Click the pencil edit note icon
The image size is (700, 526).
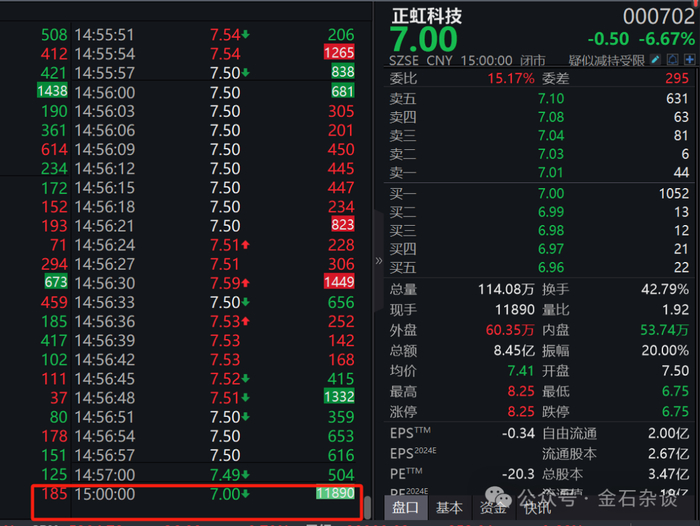(655, 59)
